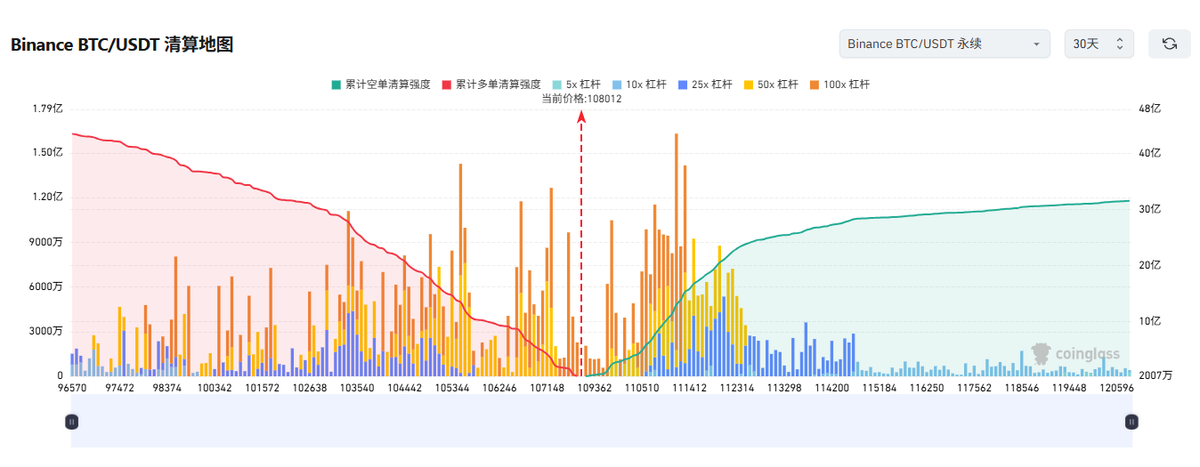The height and width of the screenshot is (467, 1200).
Task: Click the 105344 price axis label
Action: [x=453, y=388]
